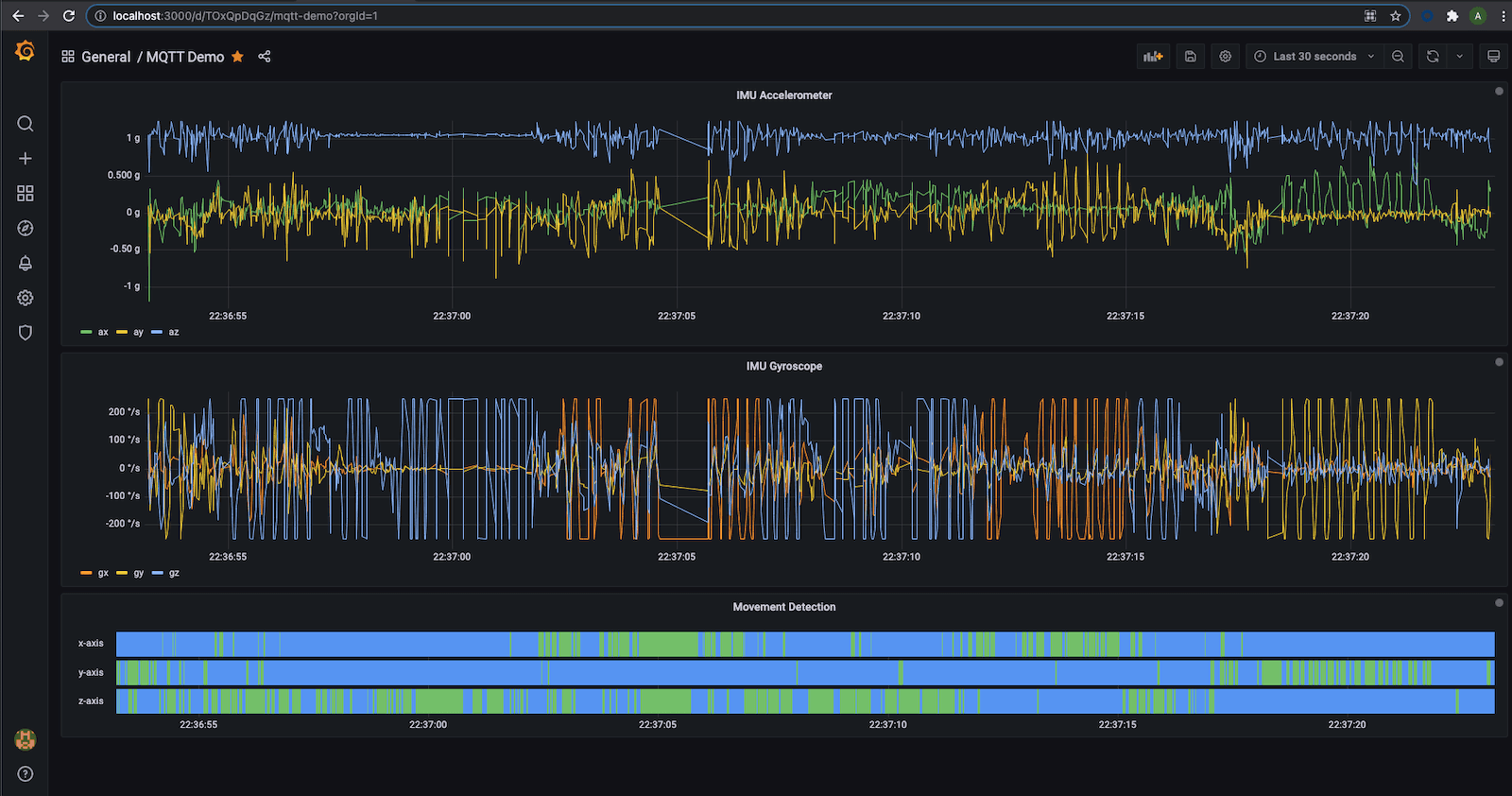Expand the refresh interval dropdown arrow
Screen dimensions: 1512x796
coord(1460,57)
